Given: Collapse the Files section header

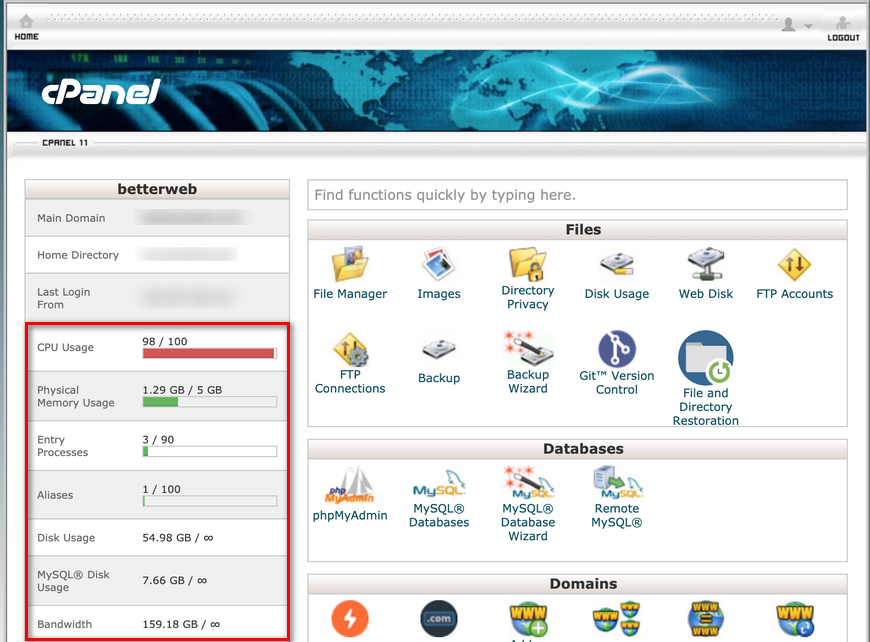Looking at the screenshot, I should (577, 230).
